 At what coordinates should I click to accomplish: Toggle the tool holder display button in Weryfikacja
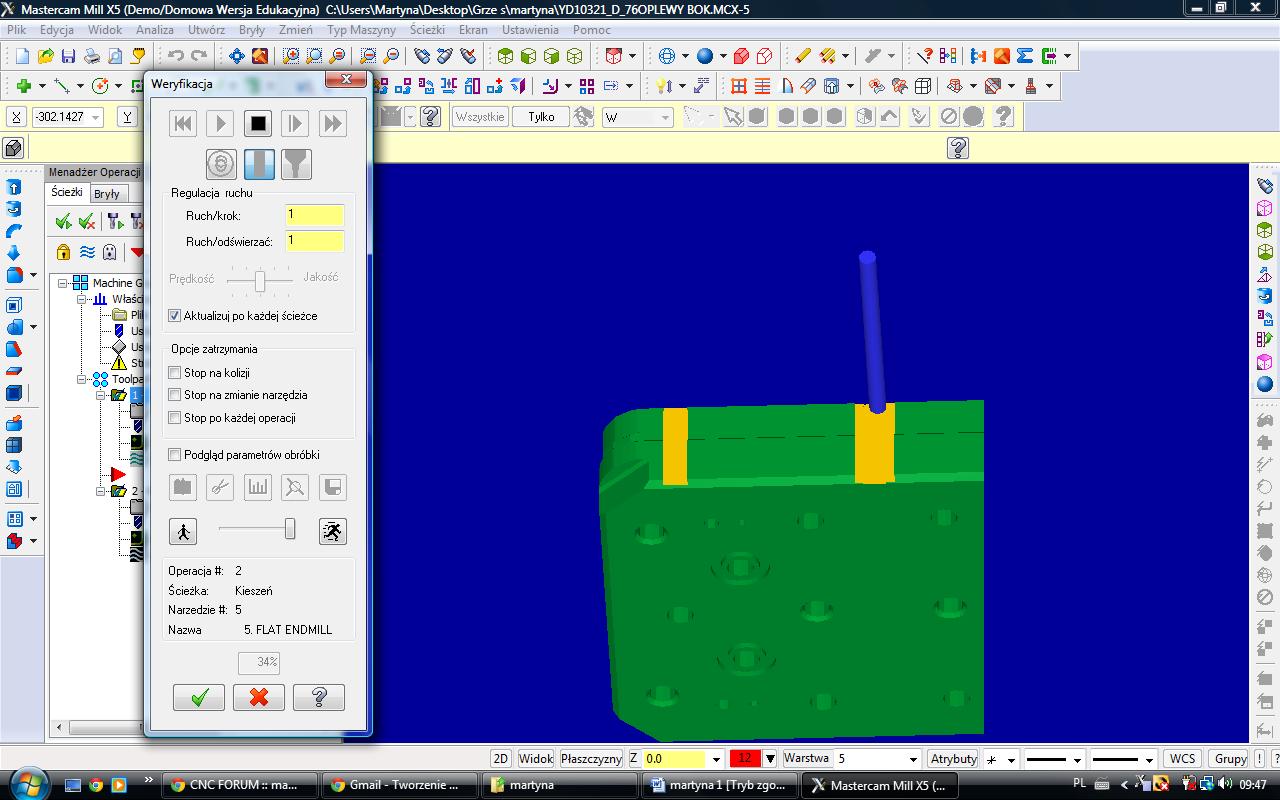point(296,163)
